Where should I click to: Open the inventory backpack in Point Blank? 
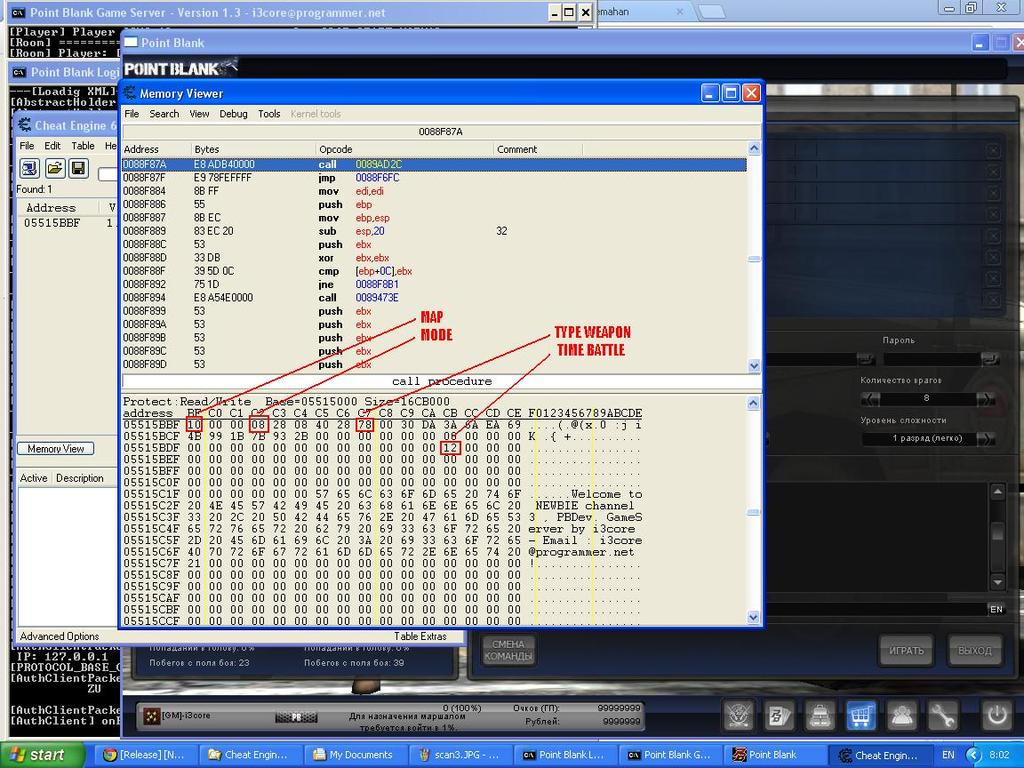click(820, 715)
